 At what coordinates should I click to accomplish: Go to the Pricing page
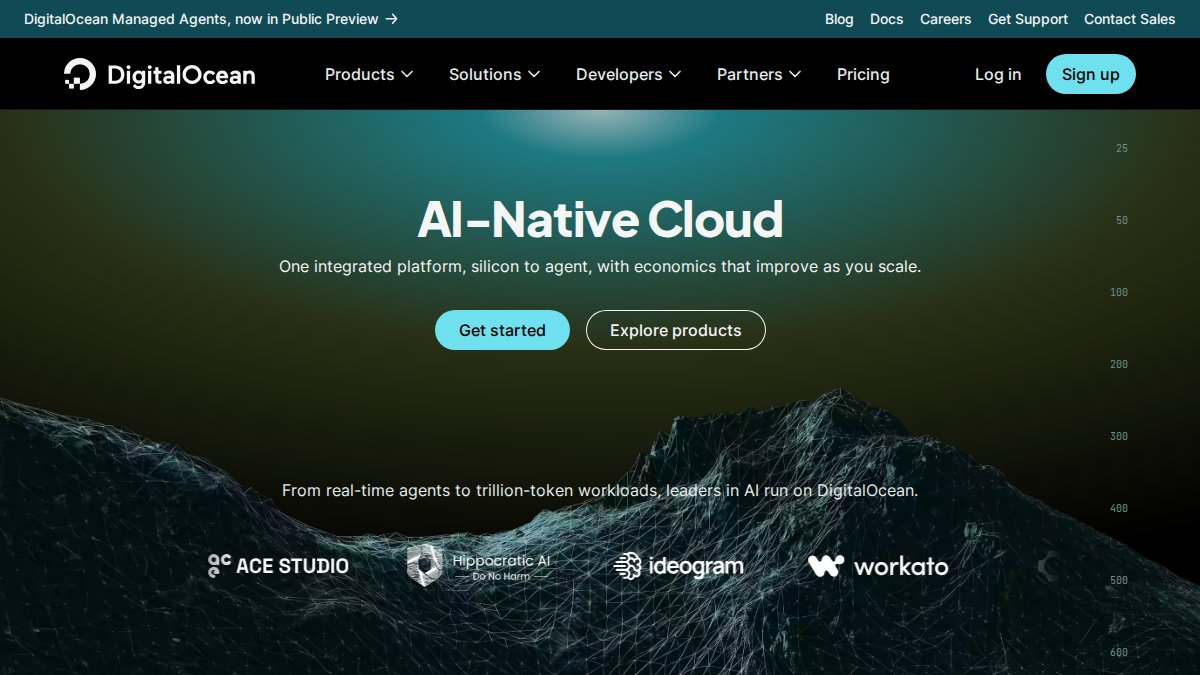coord(863,74)
